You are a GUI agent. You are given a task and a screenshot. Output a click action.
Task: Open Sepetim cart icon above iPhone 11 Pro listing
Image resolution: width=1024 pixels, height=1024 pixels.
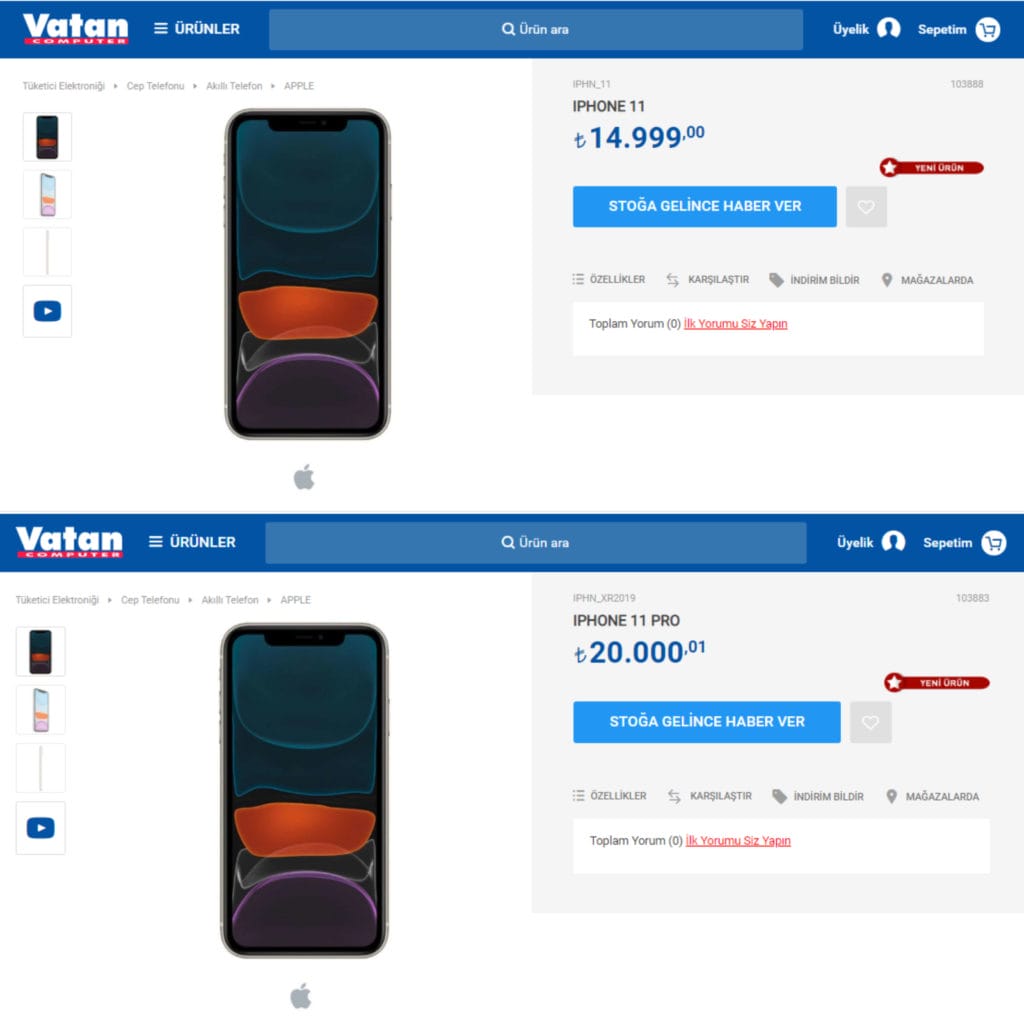993,543
